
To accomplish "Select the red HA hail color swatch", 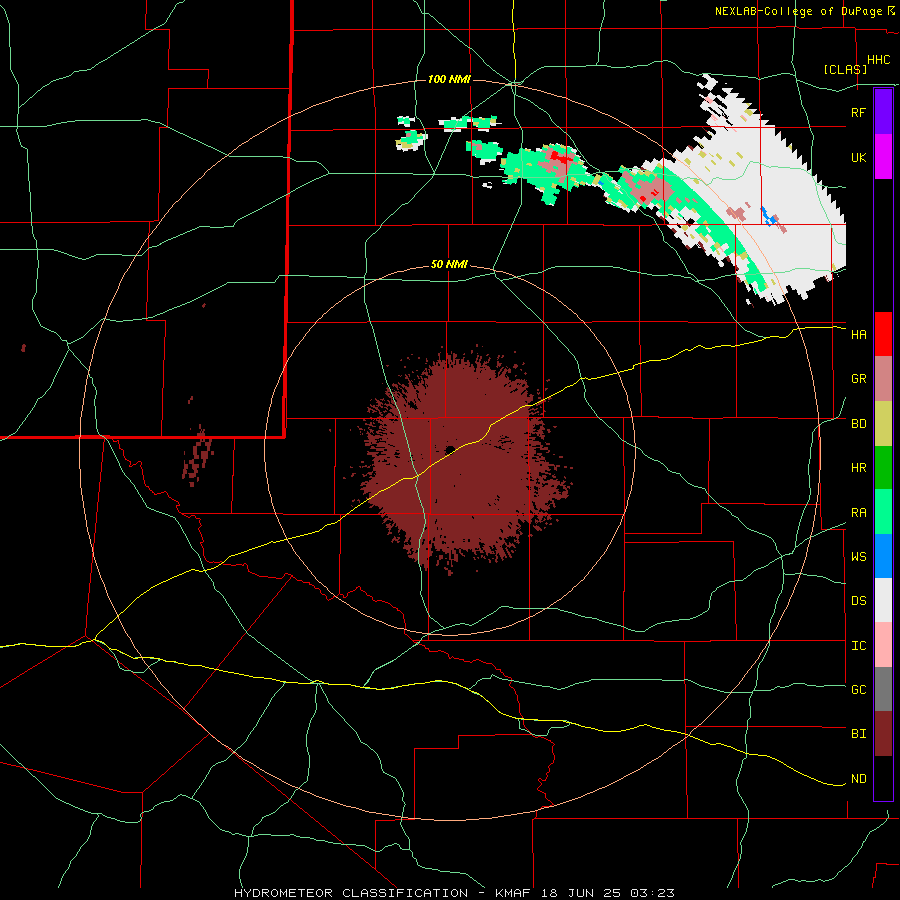I will [883, 334].
